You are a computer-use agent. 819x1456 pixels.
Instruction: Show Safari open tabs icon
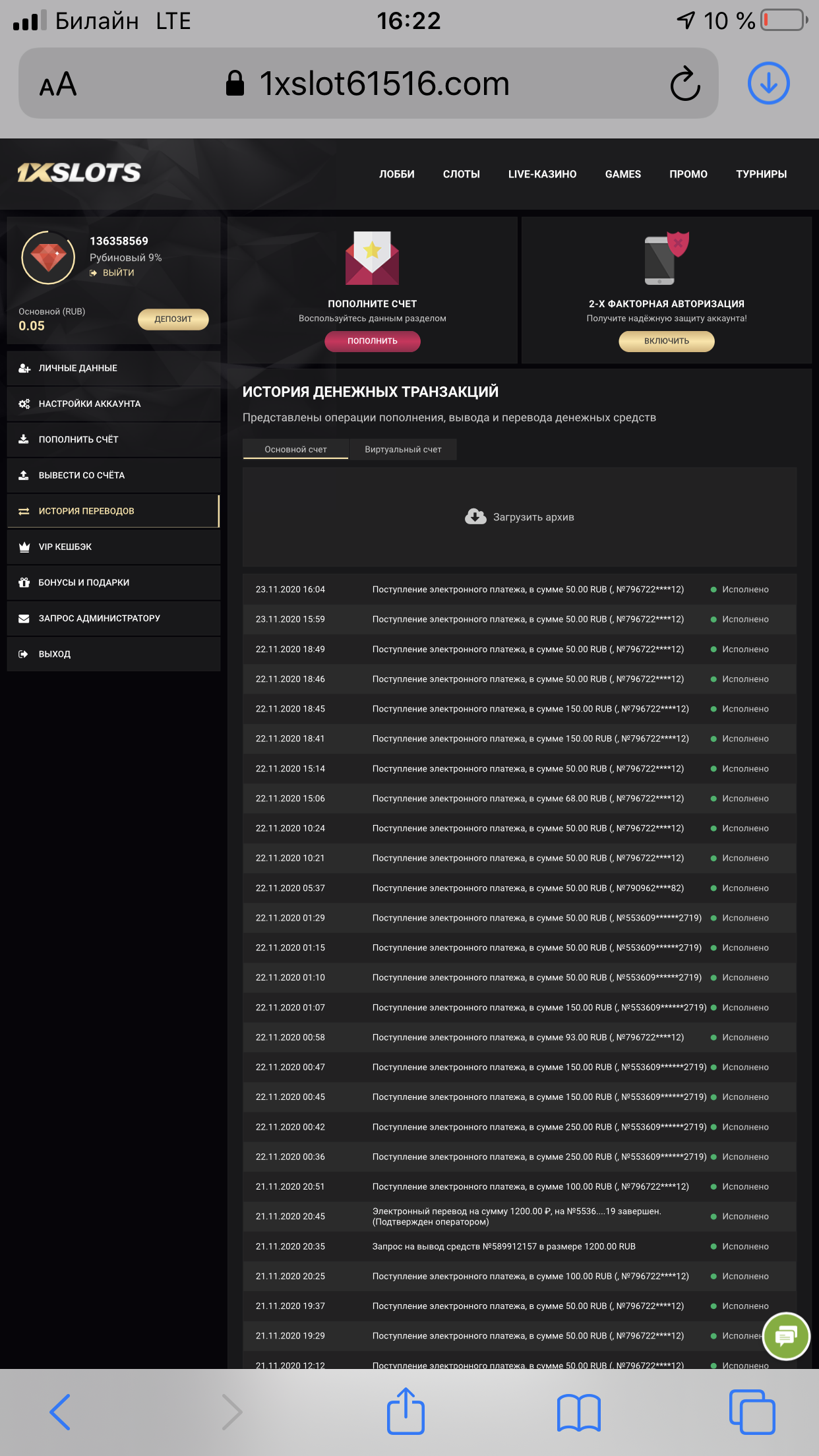[752, 1412]
